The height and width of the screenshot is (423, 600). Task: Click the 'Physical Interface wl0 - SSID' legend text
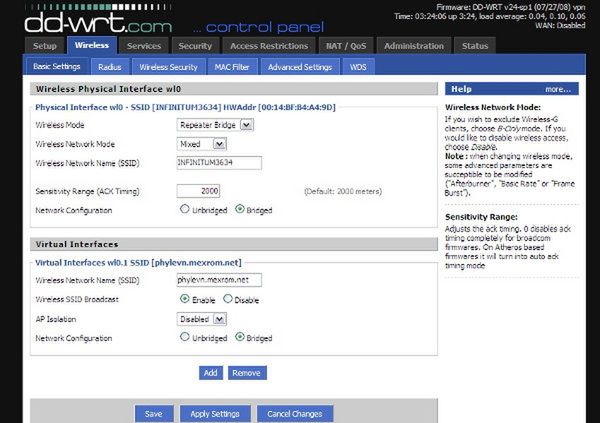coord(185,108)
